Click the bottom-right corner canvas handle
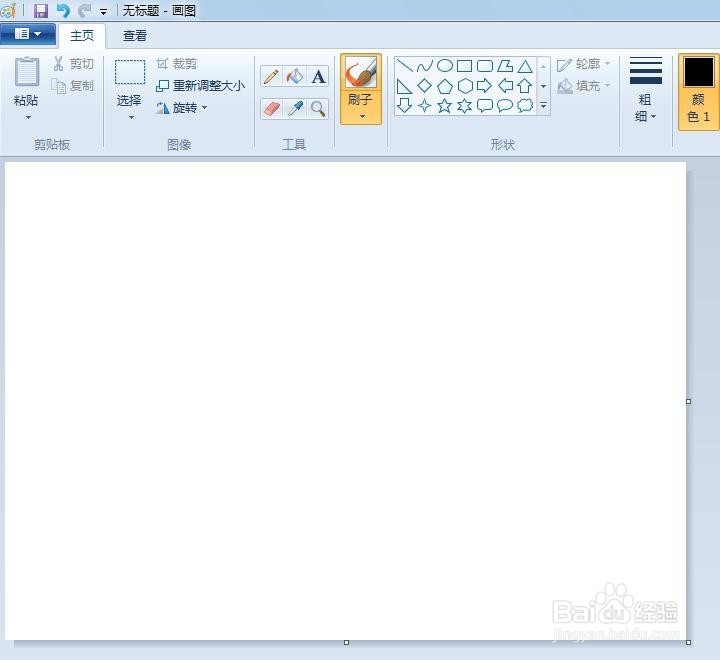 coord(688,643)
